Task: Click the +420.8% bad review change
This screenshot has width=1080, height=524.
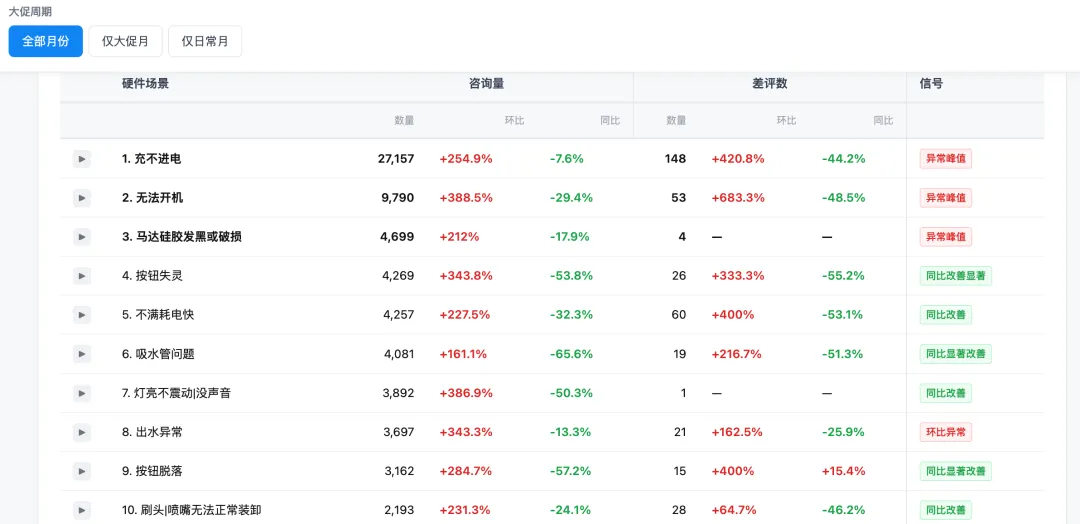Action: pos(738,159)
